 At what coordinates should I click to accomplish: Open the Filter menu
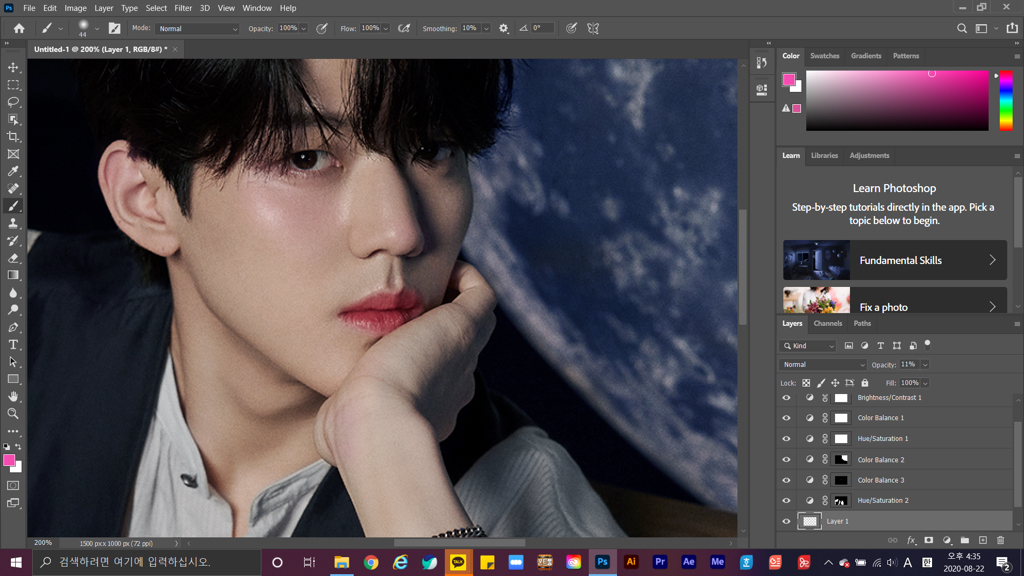pyautogui.click(x=183, y=8)
